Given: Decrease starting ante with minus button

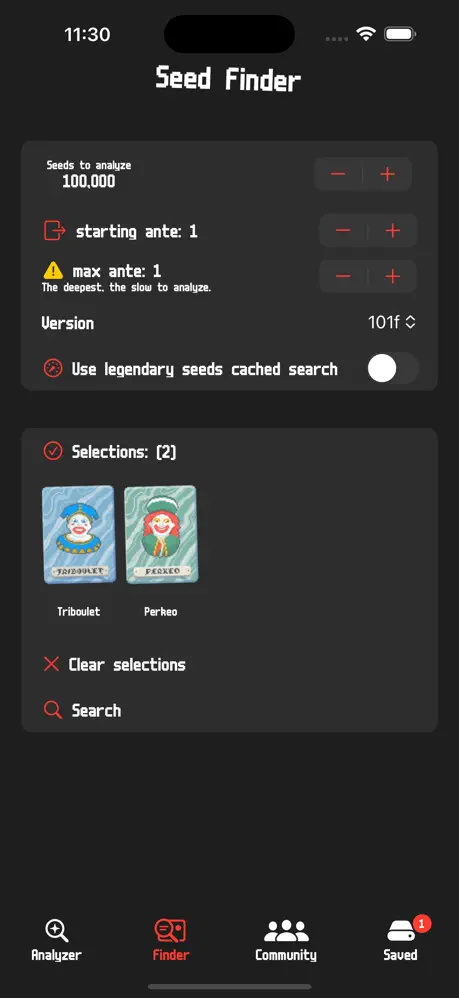Looking at the screenshot, I should pos(343,230).
